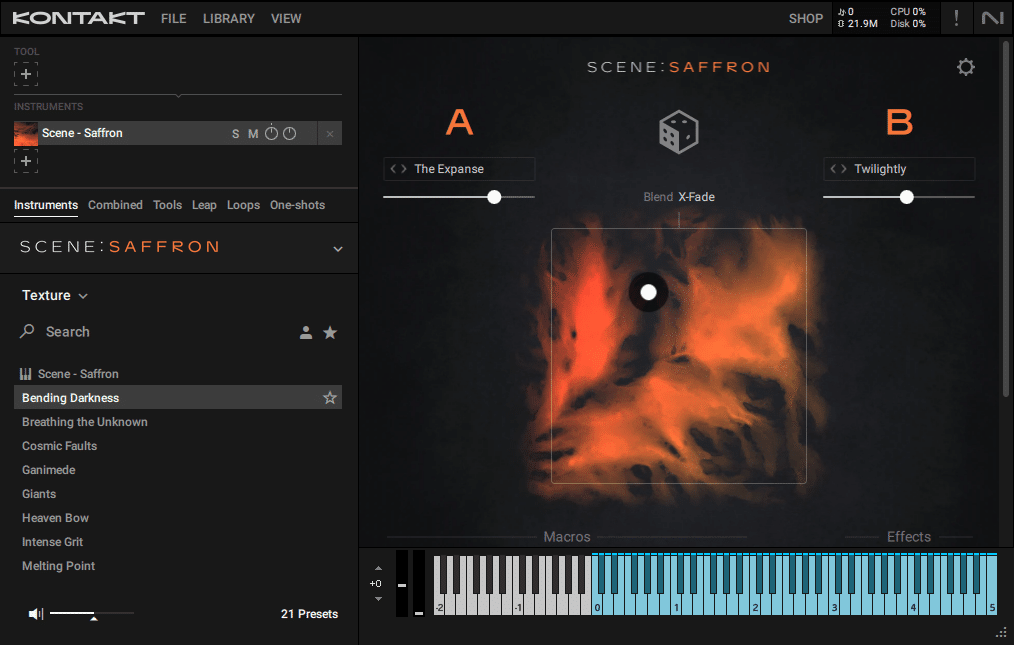Solo the Scene - Saffron instrument
Viewport: 1014px width, 645px height.
[x=234, y=132]
